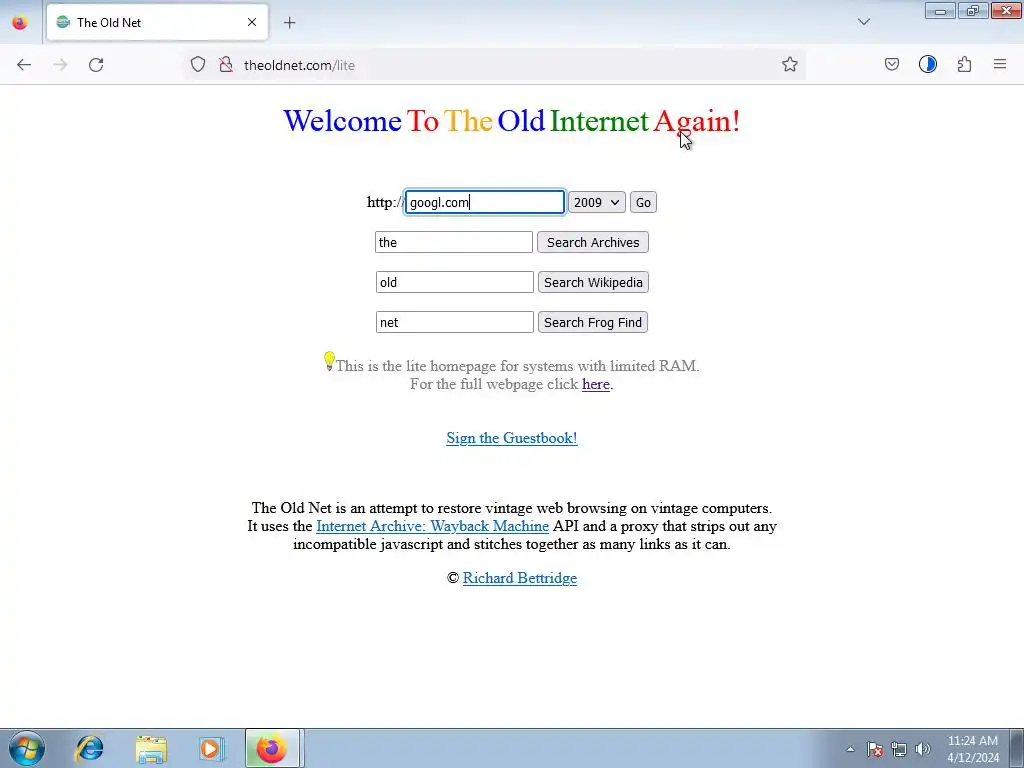The width and height of the screenshot is (1024, 768).
Task: Open the Save to Pocket icon
Action: click(x=891, y=65)
